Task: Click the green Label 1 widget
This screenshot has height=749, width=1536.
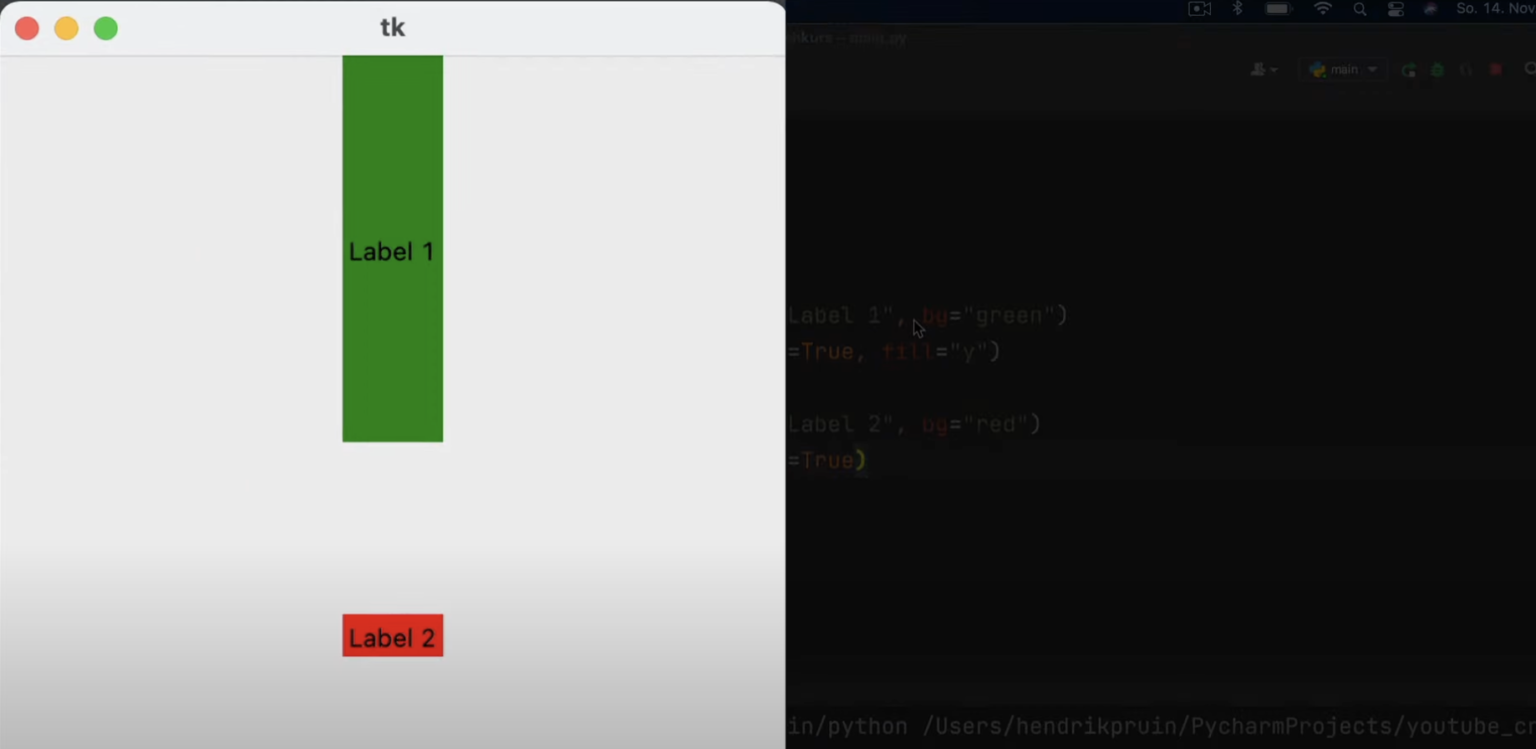Action: point(392,250)
